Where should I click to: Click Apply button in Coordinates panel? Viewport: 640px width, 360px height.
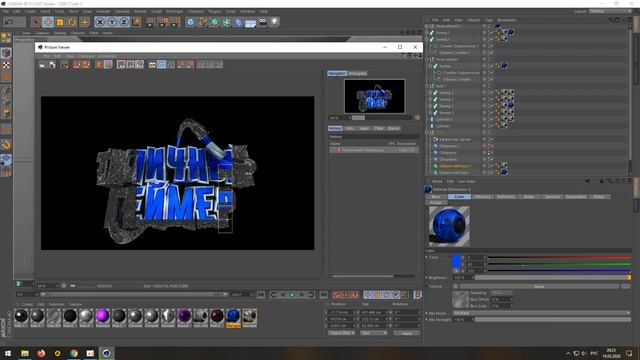[x=407, y=333]
